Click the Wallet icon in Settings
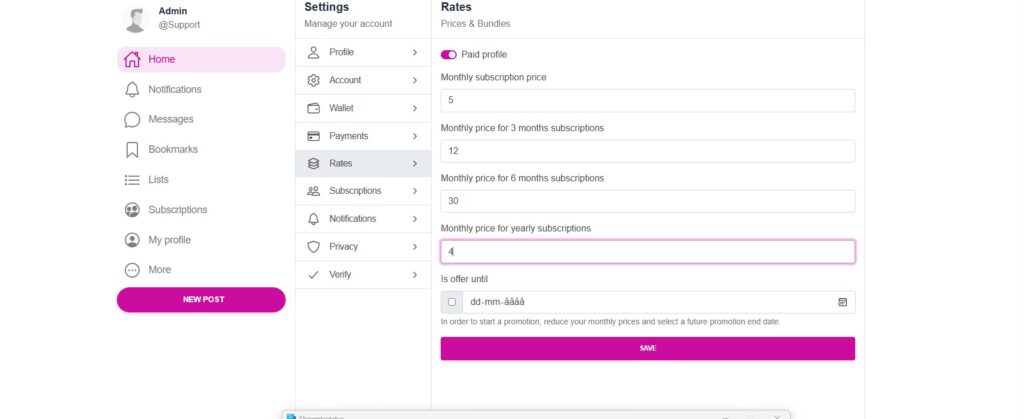The image size is (1024, 419). [313, 108]
